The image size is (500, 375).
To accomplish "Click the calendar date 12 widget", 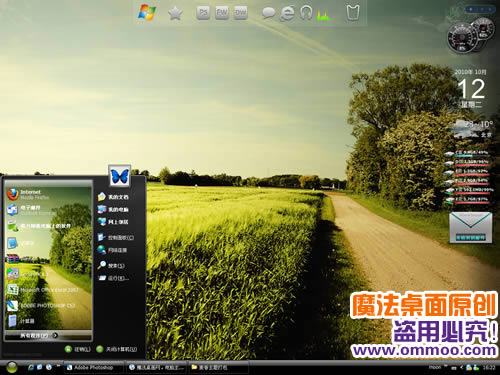I will (x=471, y=89).
